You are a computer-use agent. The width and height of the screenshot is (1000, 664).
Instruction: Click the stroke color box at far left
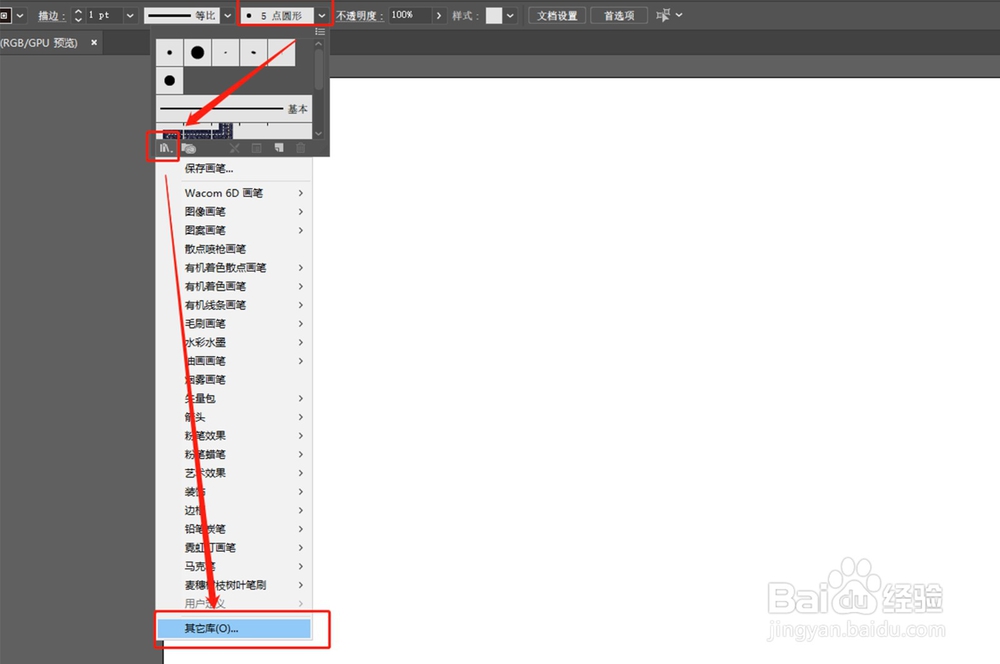pyautogui.click(x=5, y=15)
